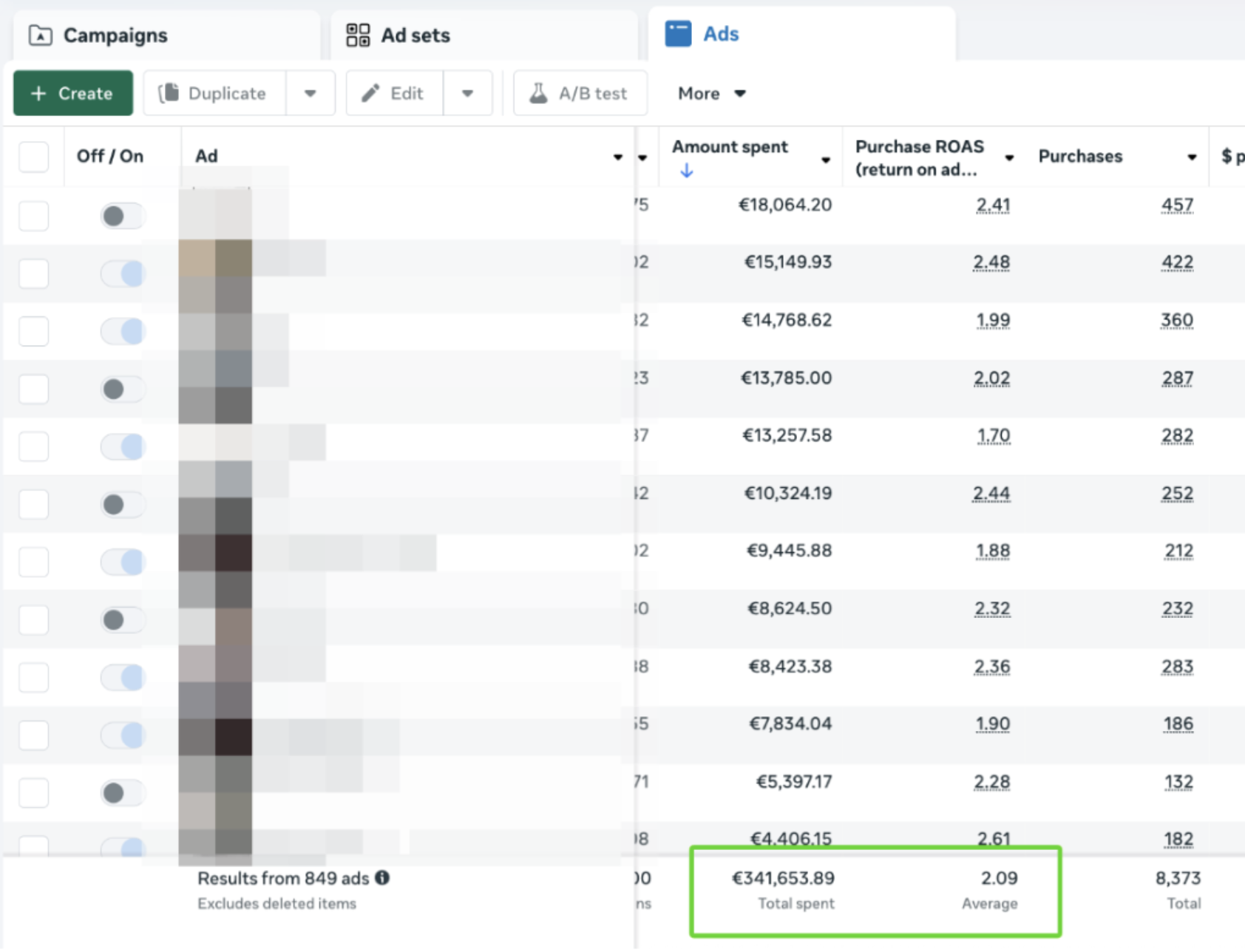Click the Off / On column header
The width and height of the screenshot is (1245, 952).
pyautogui.click(x=110, y=156)
